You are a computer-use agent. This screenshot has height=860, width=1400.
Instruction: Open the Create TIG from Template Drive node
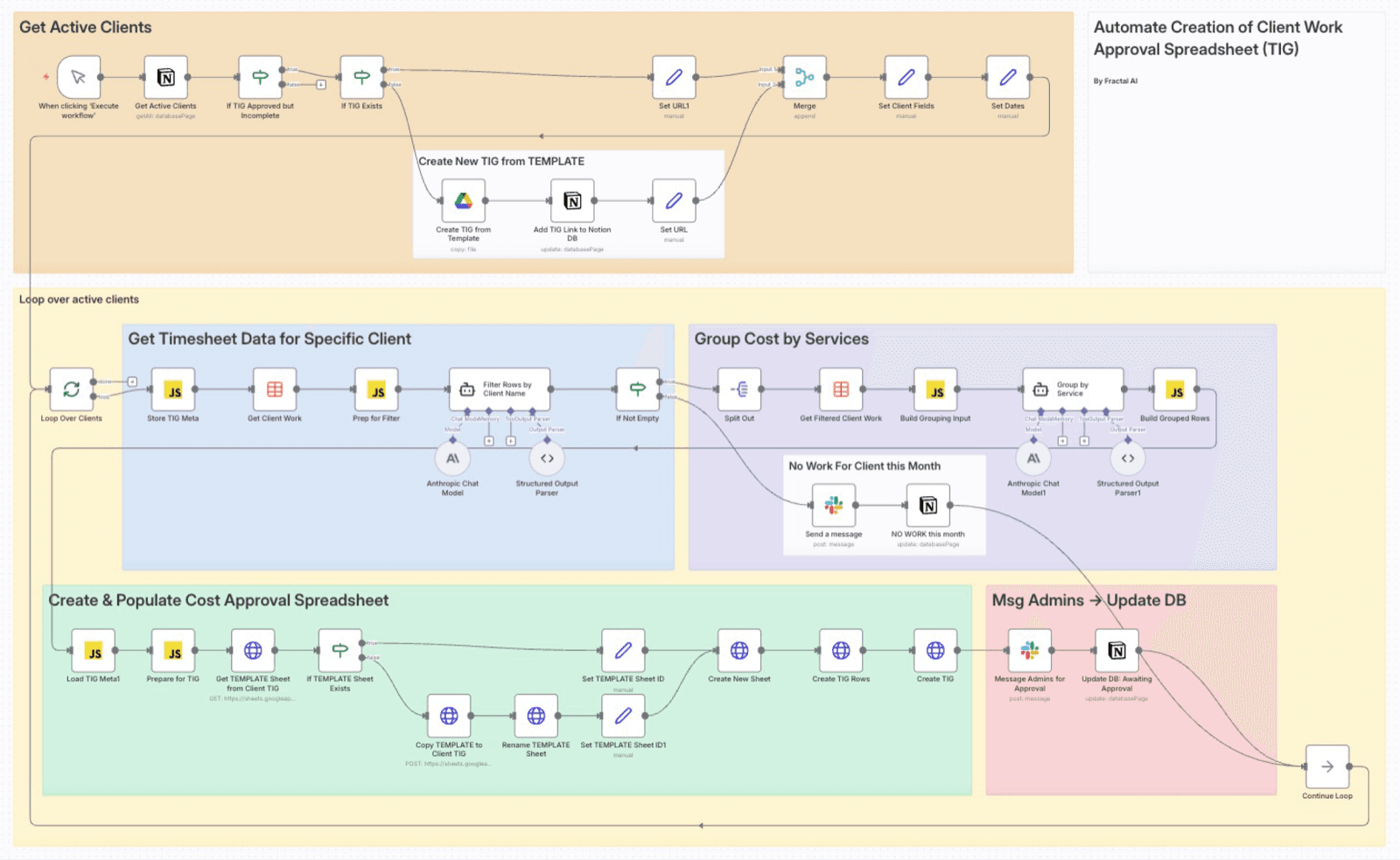[464, 201]
